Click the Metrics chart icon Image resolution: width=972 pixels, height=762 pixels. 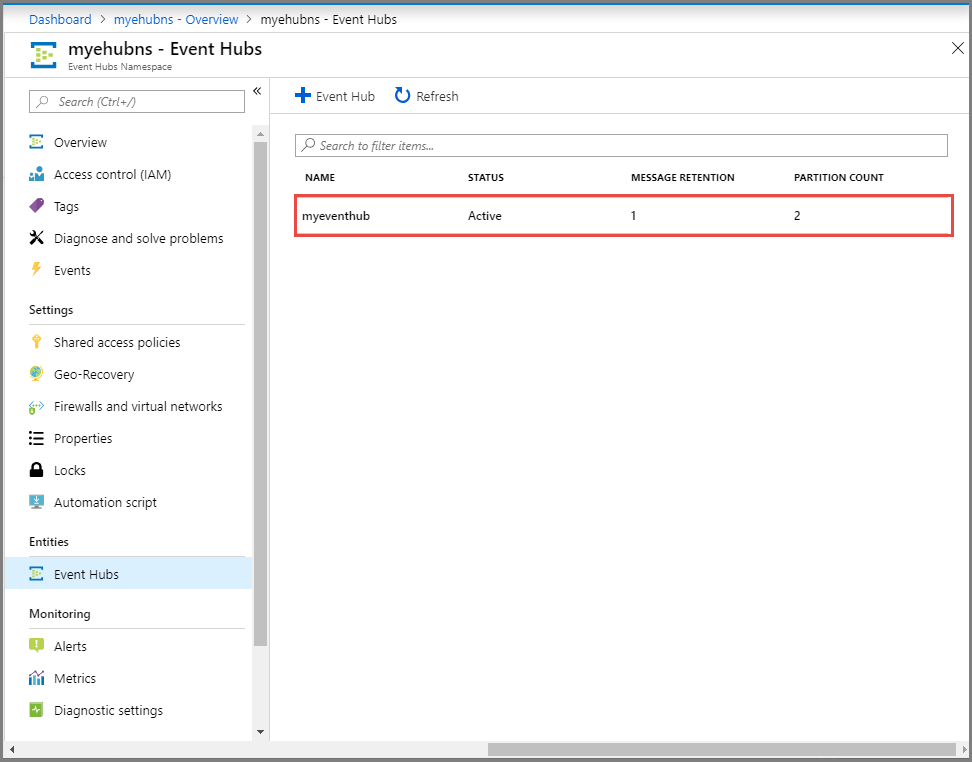[x=37, y=678]
